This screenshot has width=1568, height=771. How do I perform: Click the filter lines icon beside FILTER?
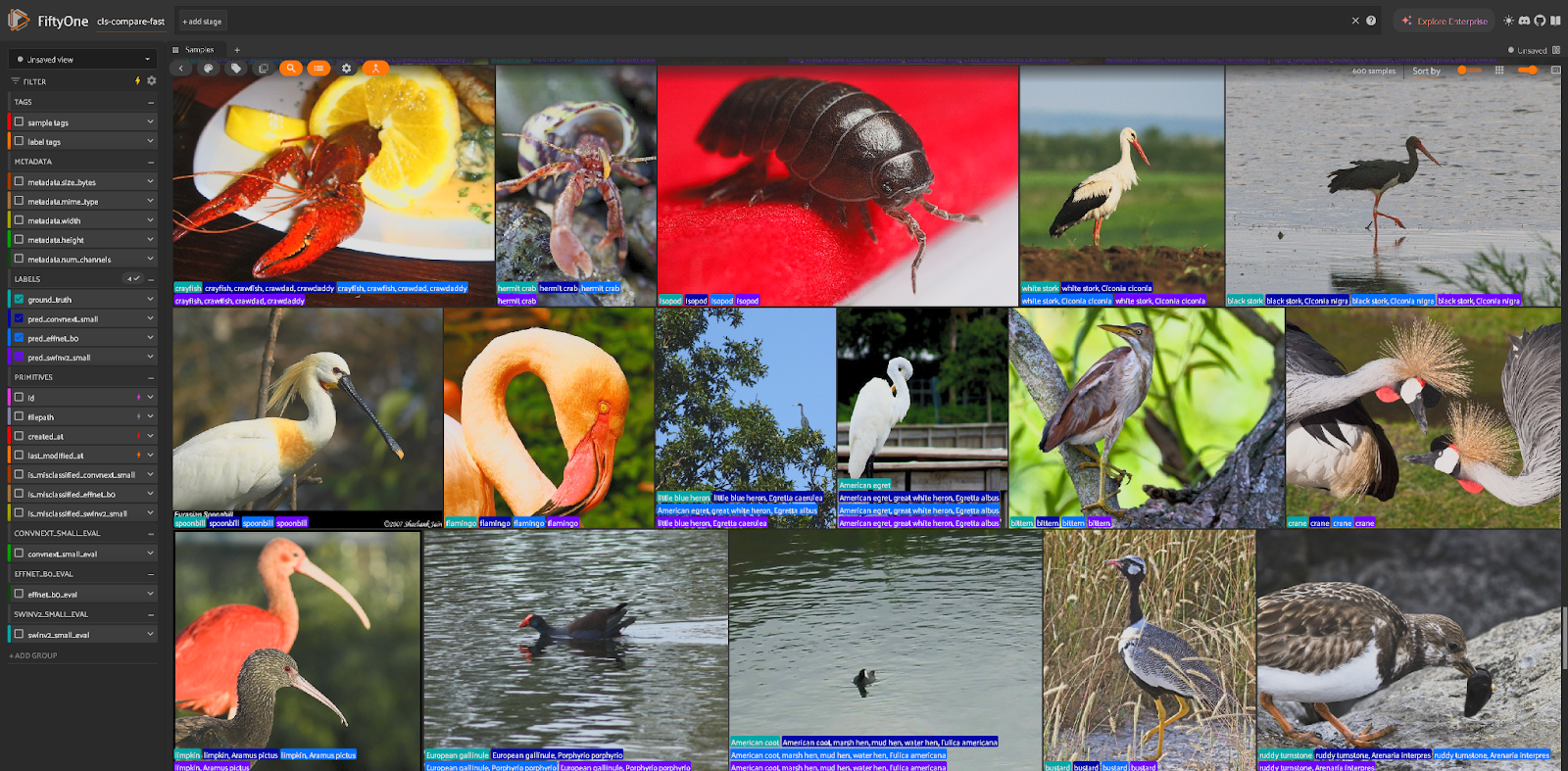[x=15, y=81]
